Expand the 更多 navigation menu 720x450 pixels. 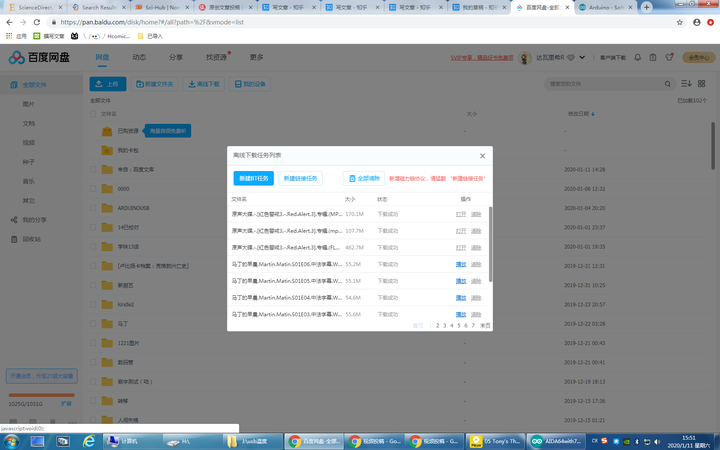point(256,57)
